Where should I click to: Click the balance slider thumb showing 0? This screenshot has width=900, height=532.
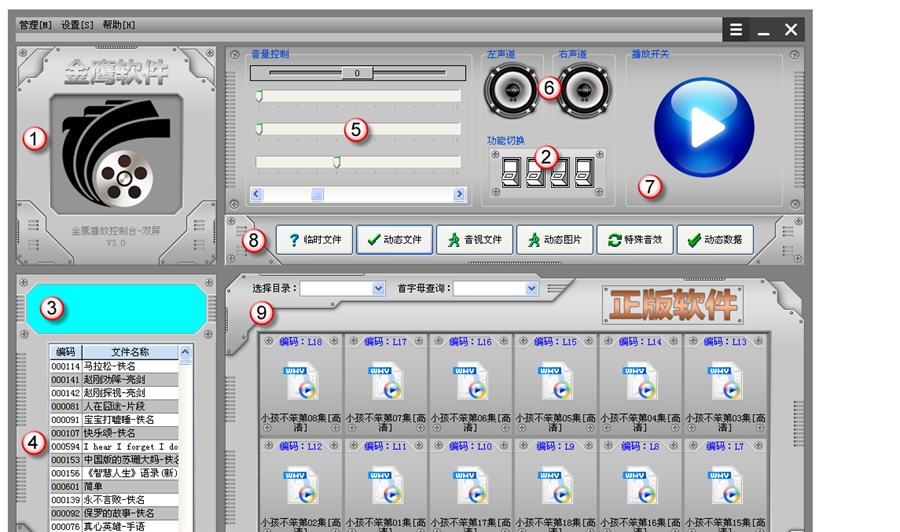357,73
